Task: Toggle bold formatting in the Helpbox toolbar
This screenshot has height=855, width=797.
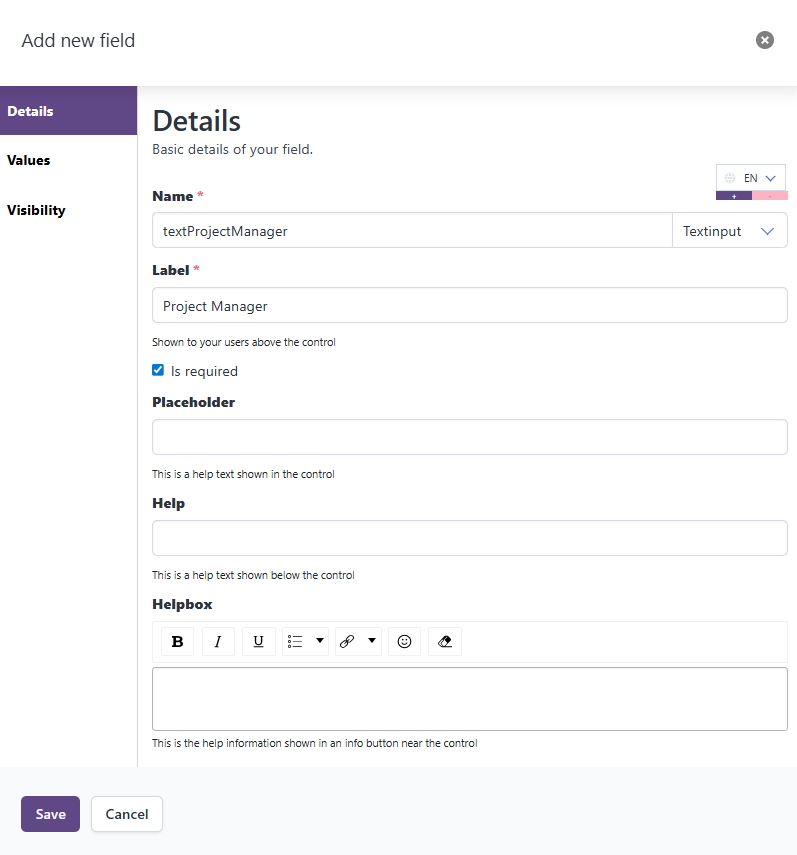Action: [176, 641]
